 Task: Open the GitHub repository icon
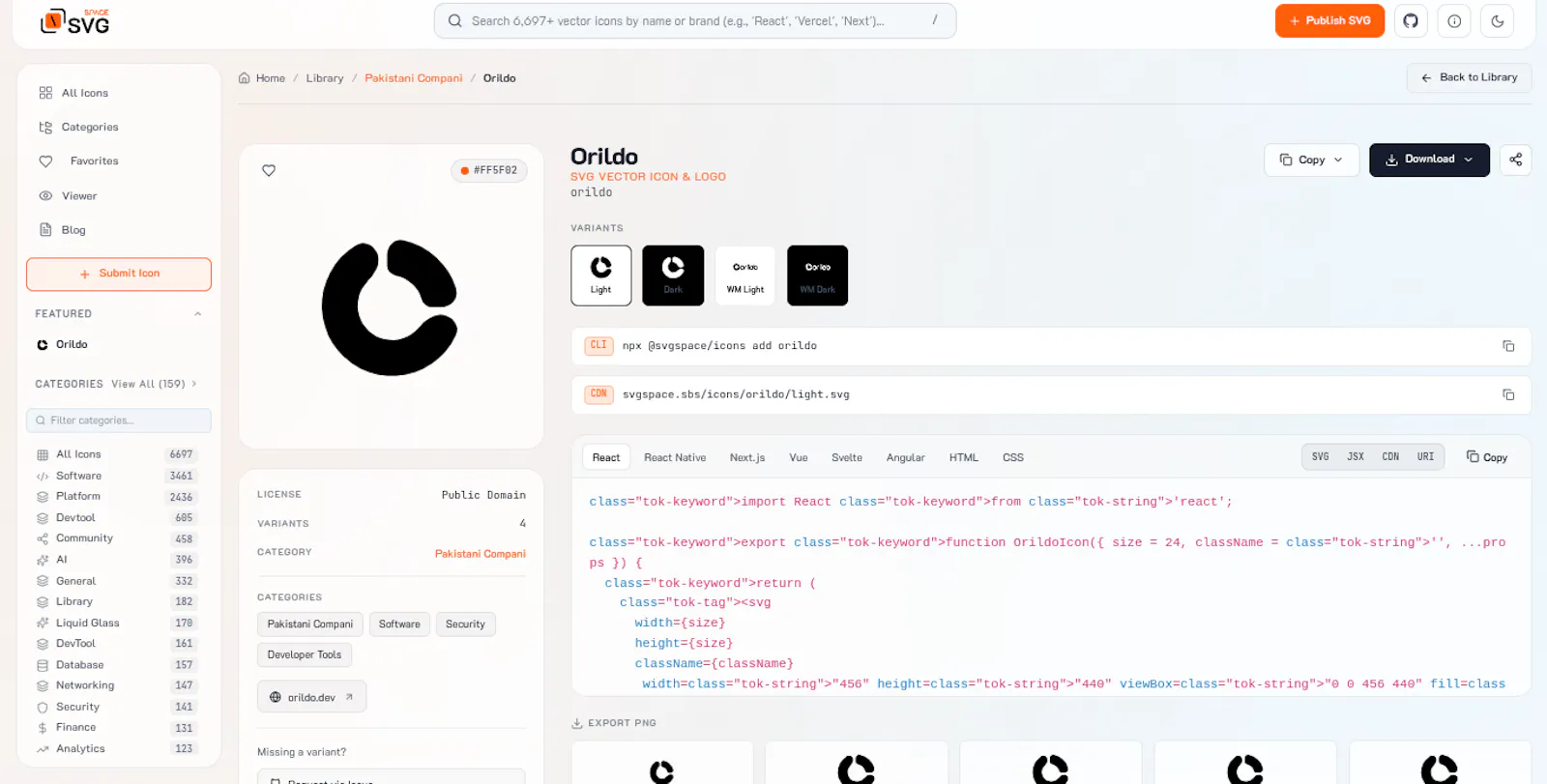[1411, 21]
